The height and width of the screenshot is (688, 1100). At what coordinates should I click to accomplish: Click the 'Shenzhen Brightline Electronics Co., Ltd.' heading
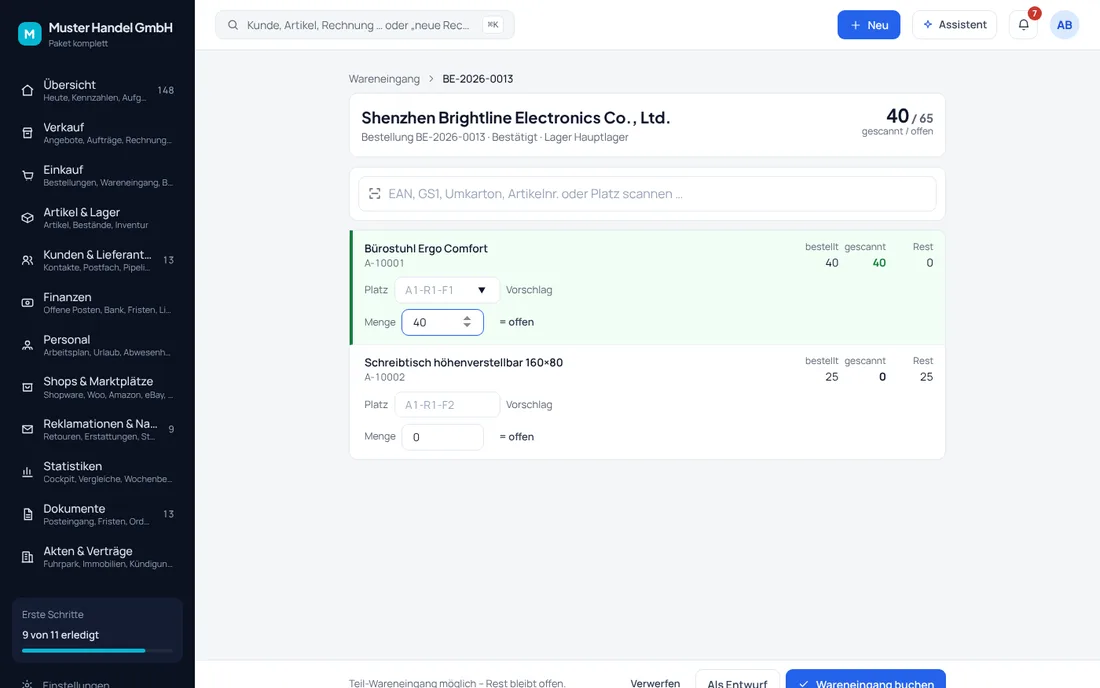516,118
